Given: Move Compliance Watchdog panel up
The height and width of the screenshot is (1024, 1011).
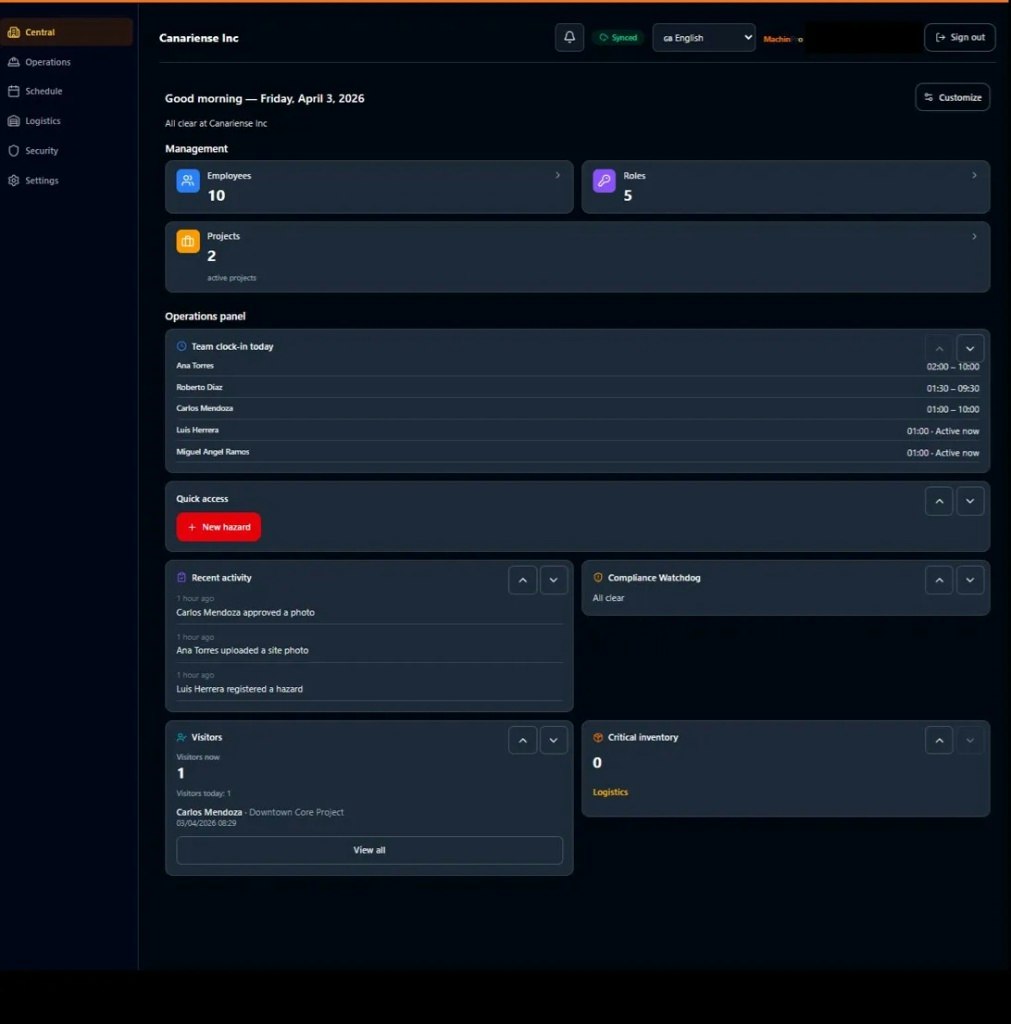Looking at the screenshot, I should coord(939,580).
